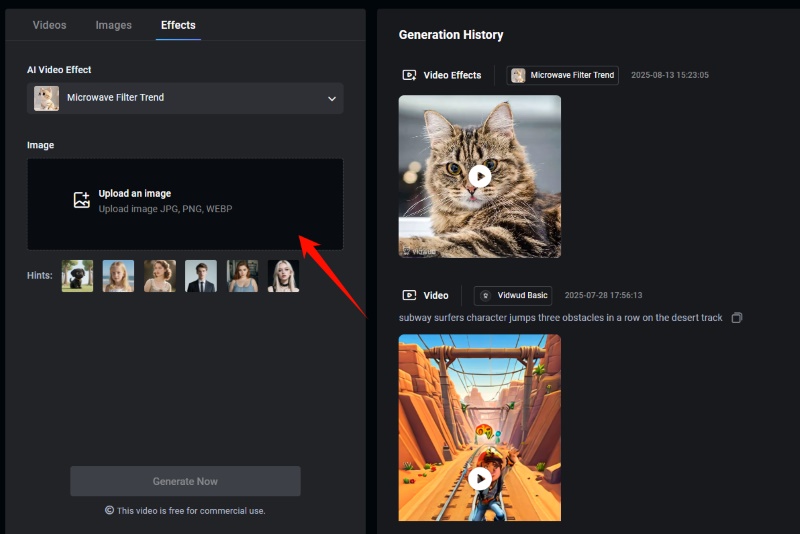The image size is (800, 534).
Task: Click the AI Video Effect label
Action: (x=59, y=70)
